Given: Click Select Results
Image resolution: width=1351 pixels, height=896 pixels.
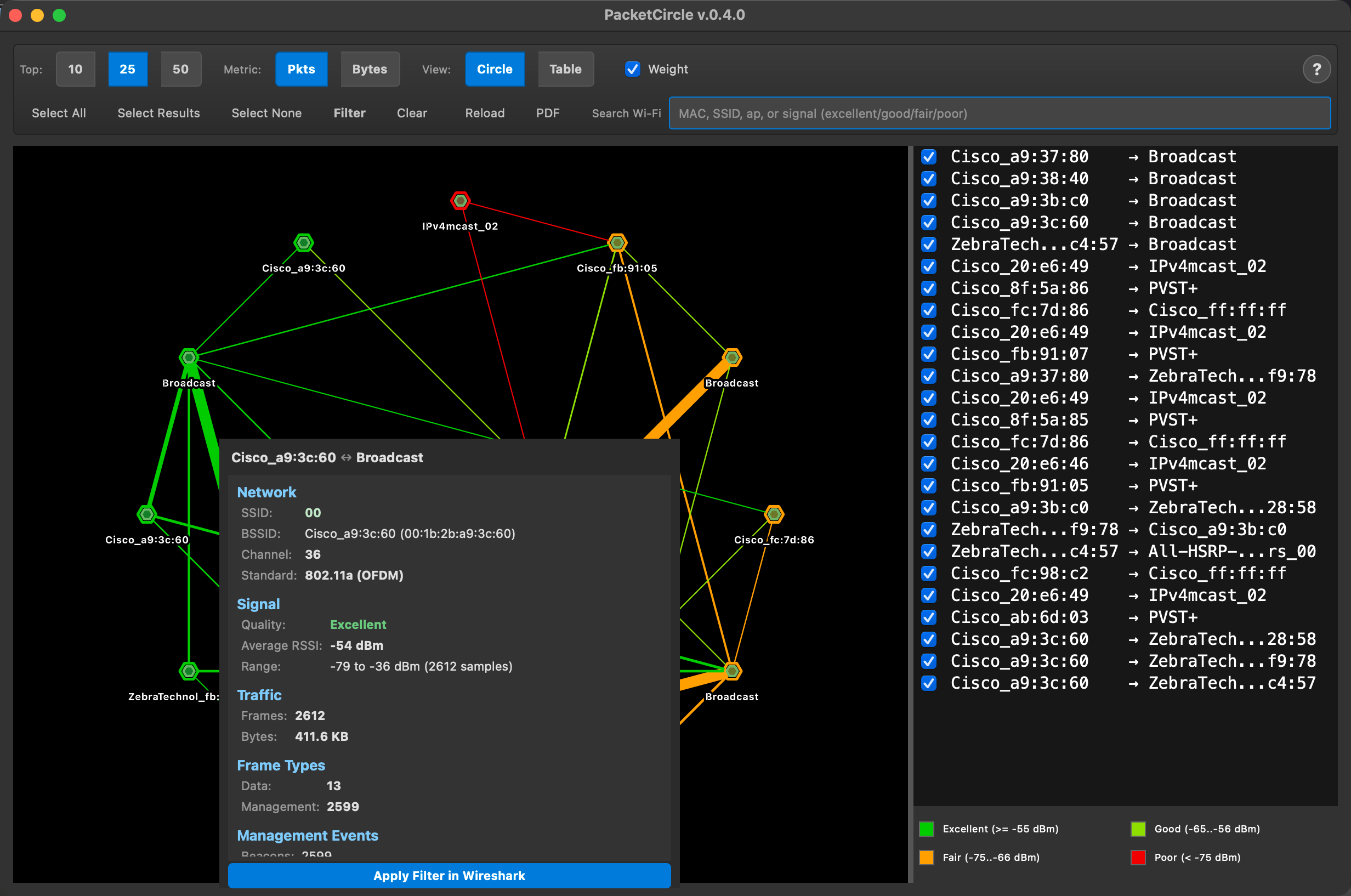Looking at the screenshot, I should point(159,113).
